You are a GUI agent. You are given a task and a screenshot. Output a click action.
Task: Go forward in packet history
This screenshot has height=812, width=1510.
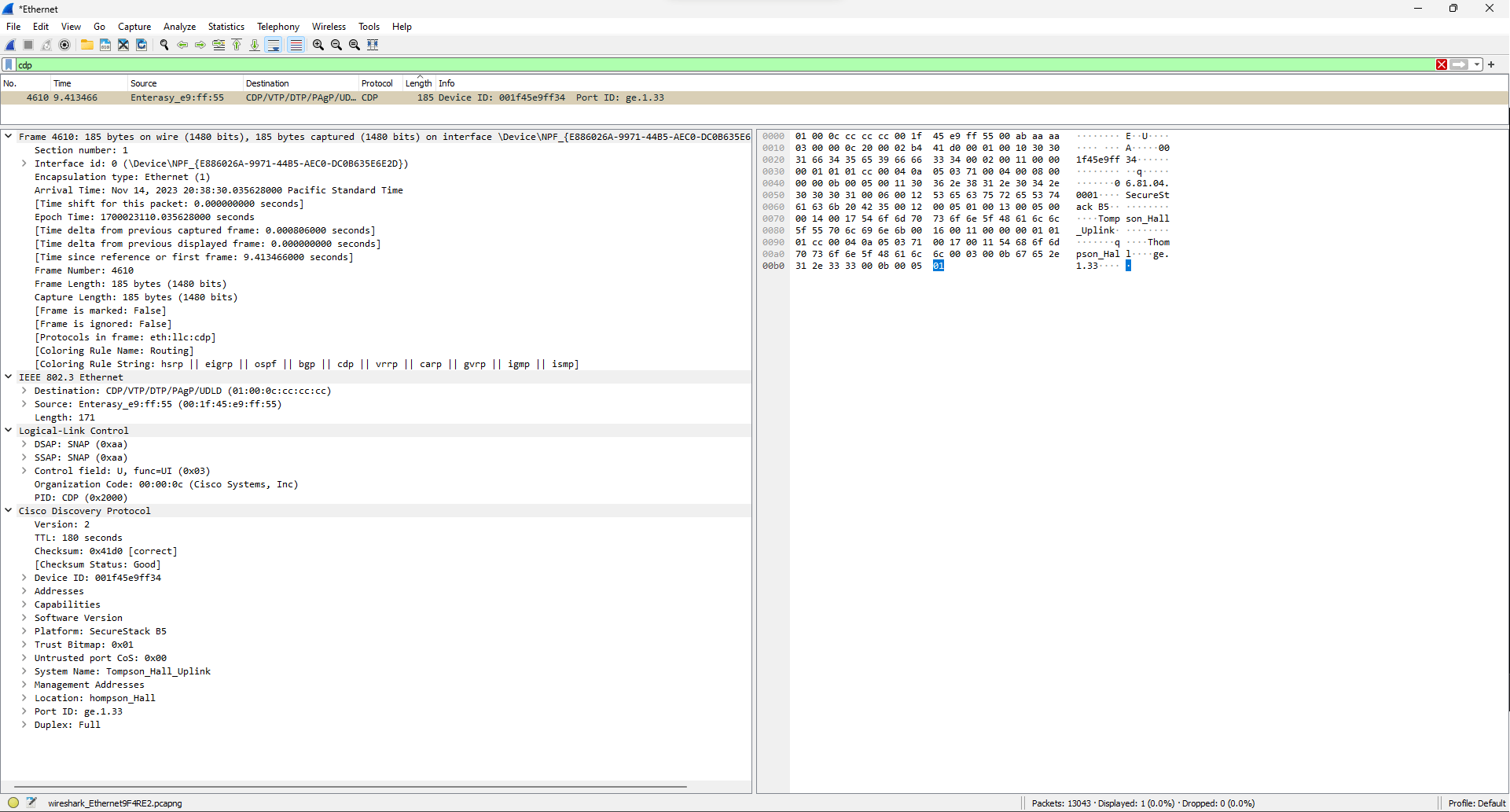coord(200,45)
